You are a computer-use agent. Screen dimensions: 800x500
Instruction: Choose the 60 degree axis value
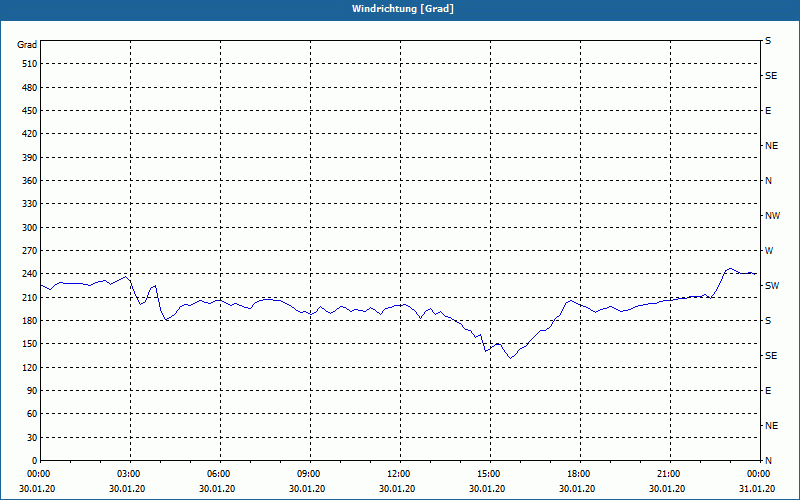coord(33,414)
